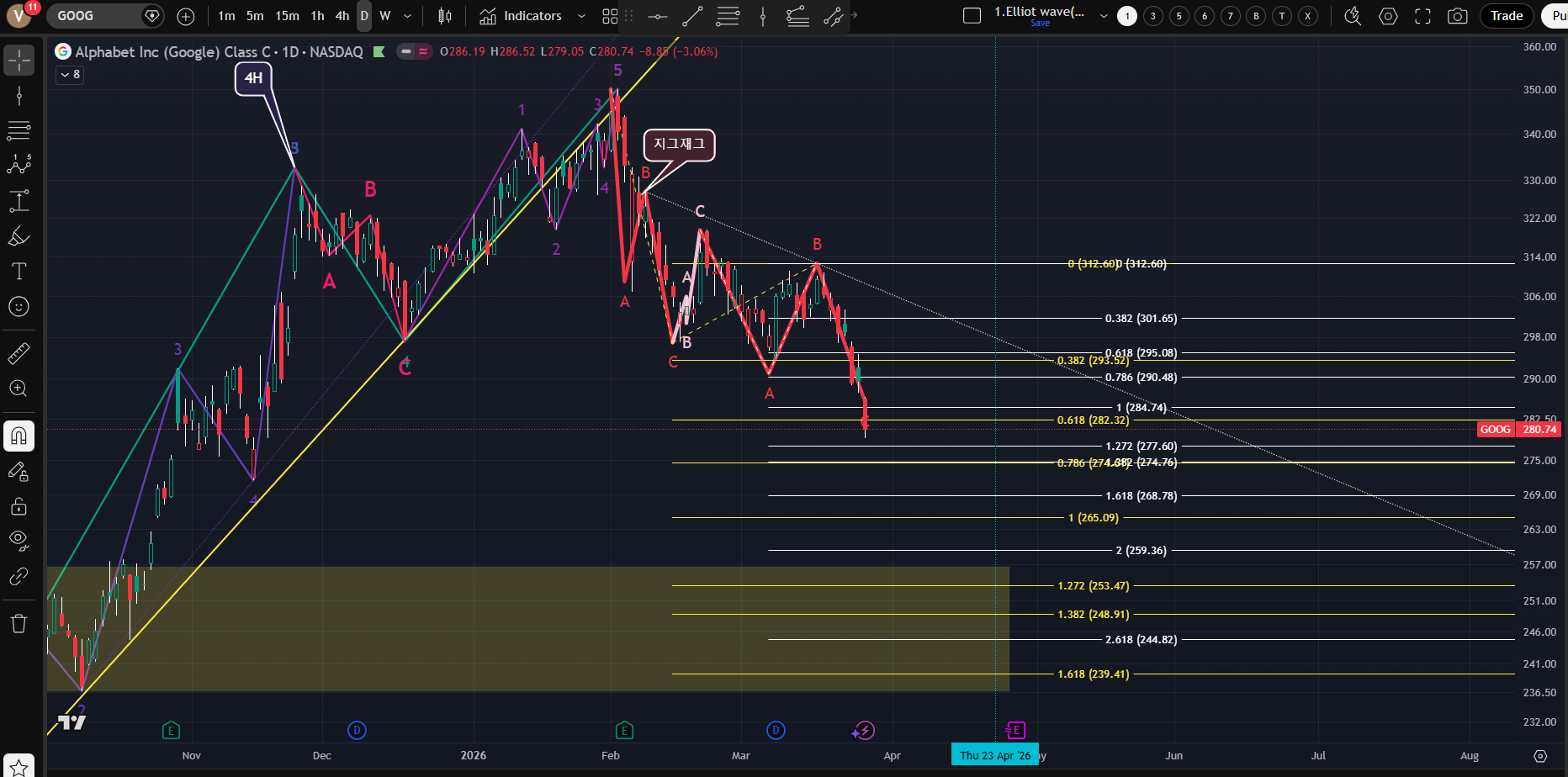The height and width of the screenshot is (777, 1568).
Task: Select the Measure ruler tool
Action: click(19, 353)
